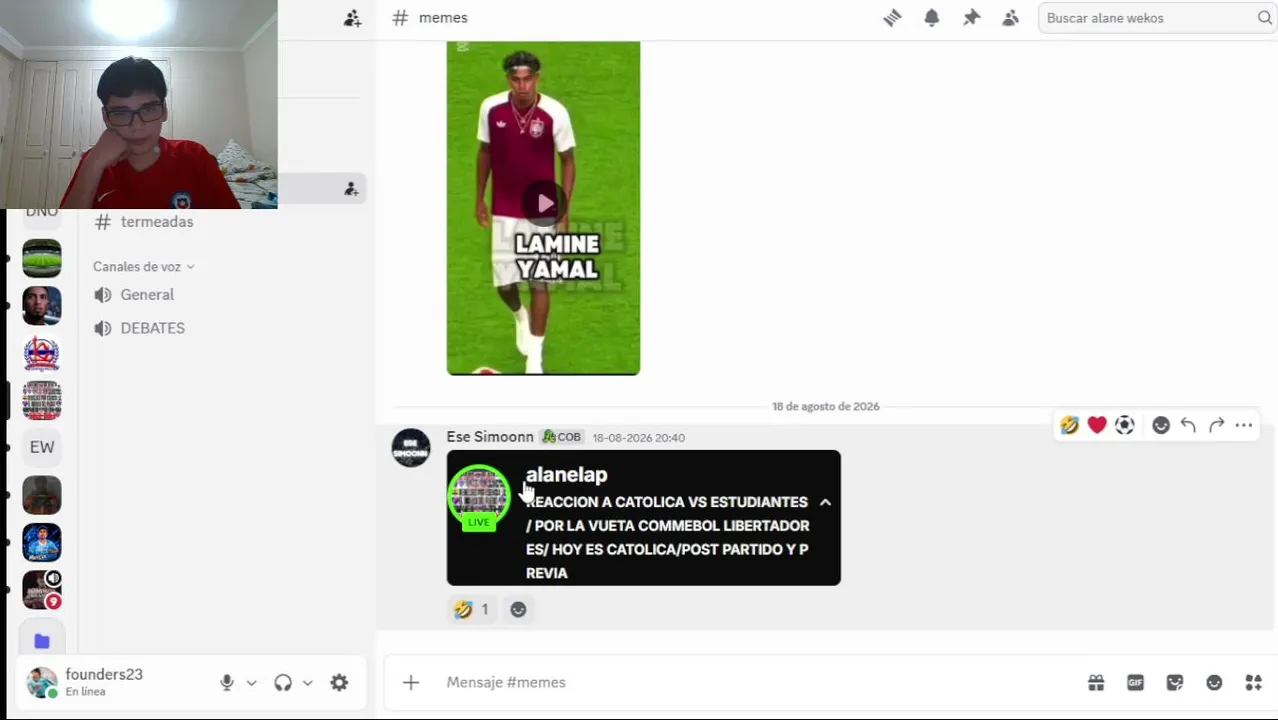Mute the microphone
Viewport: 1278px width, 720px height.
point(227,682)
